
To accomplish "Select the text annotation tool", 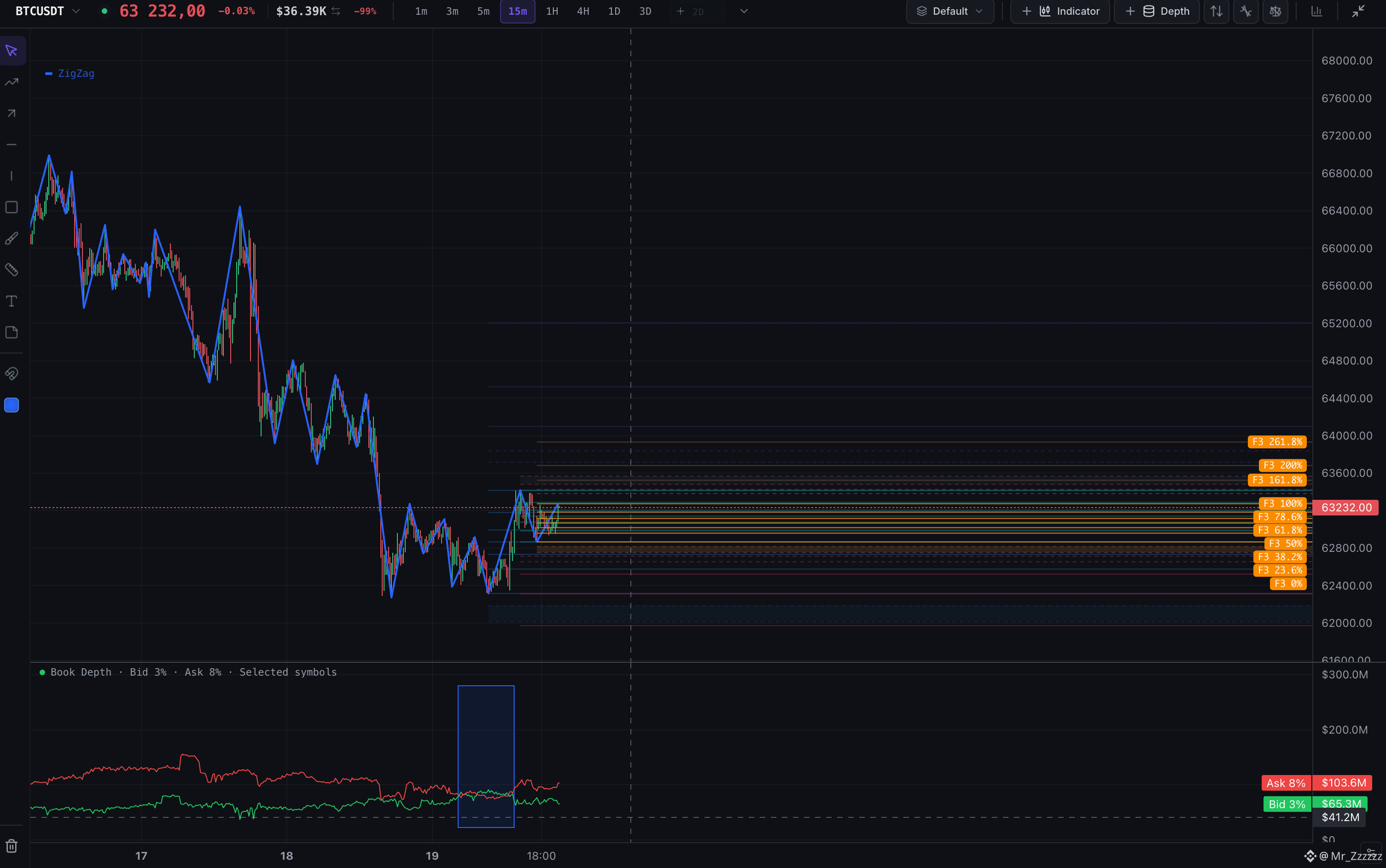I will pos(12,301).
